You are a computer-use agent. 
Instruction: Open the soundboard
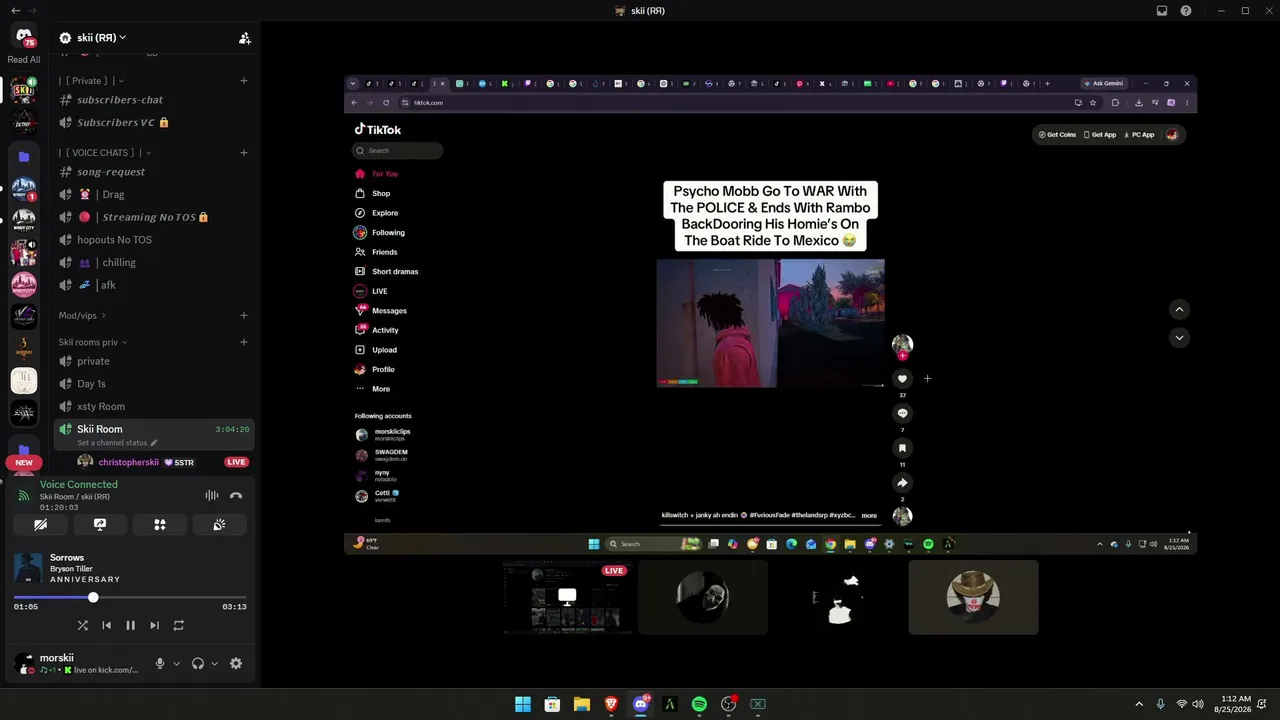[x=219, y=524]
